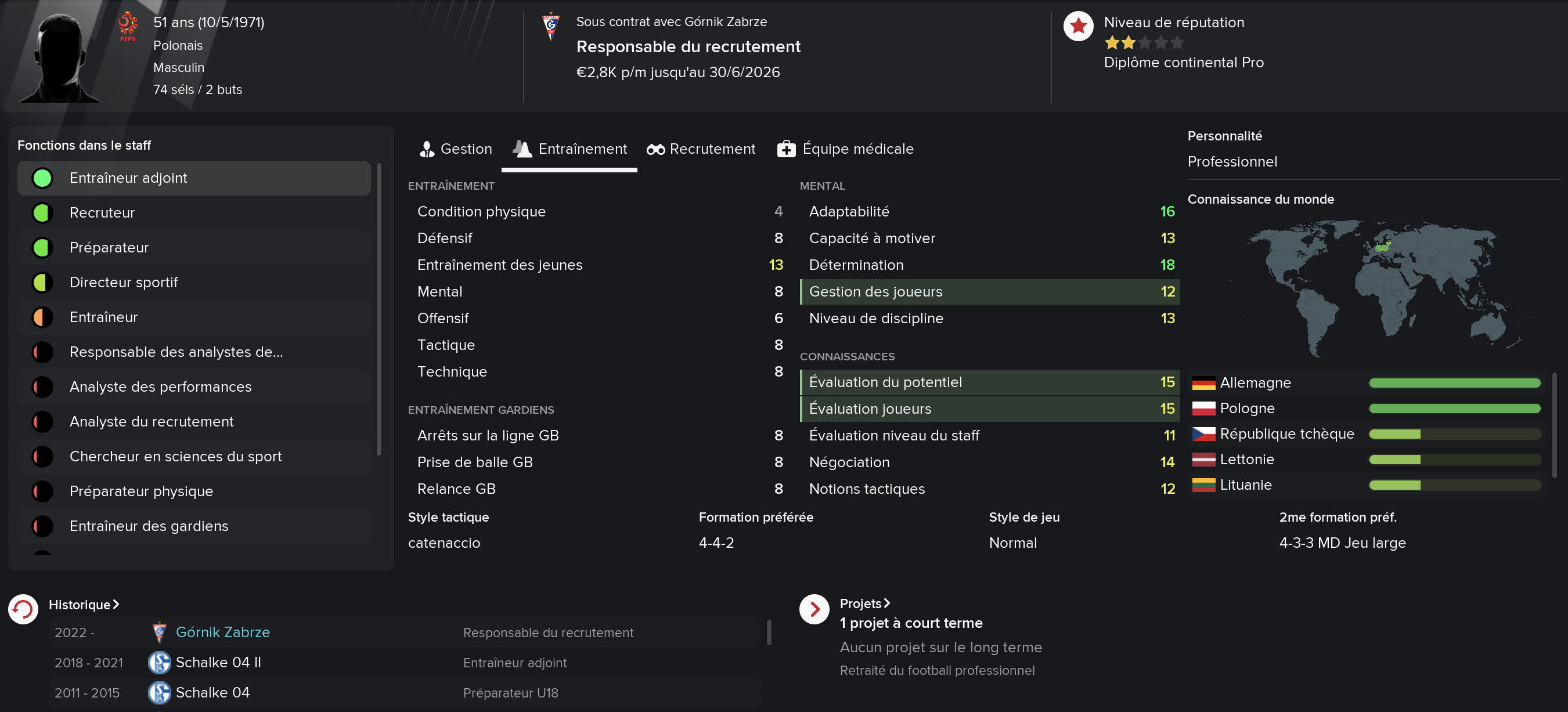
Task: Open the Recrutement tab with binoculars
Action: (x=701, y=149)
